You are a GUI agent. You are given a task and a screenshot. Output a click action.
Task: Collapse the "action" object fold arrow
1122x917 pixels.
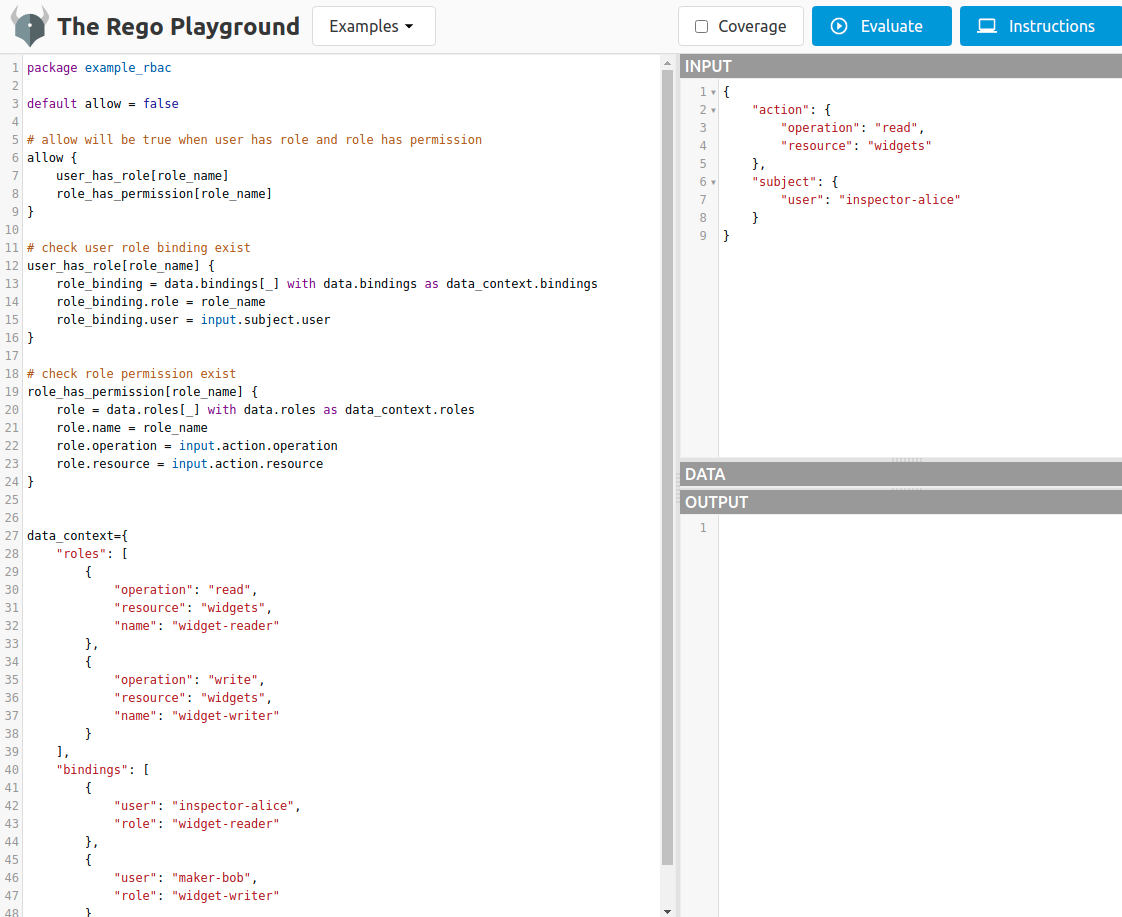(713, 110)
